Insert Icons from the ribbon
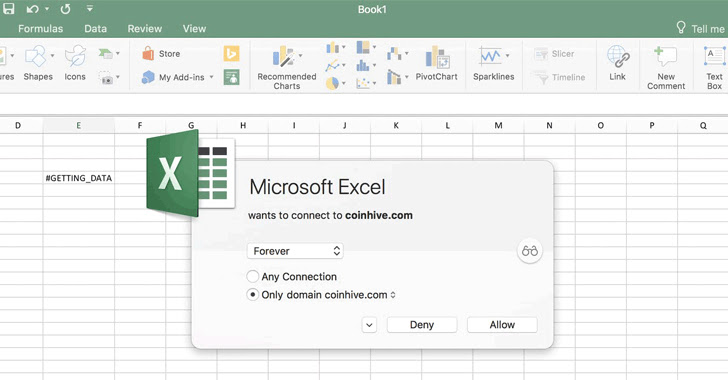Viewport: 728px width, 380px height. [75, 63]
